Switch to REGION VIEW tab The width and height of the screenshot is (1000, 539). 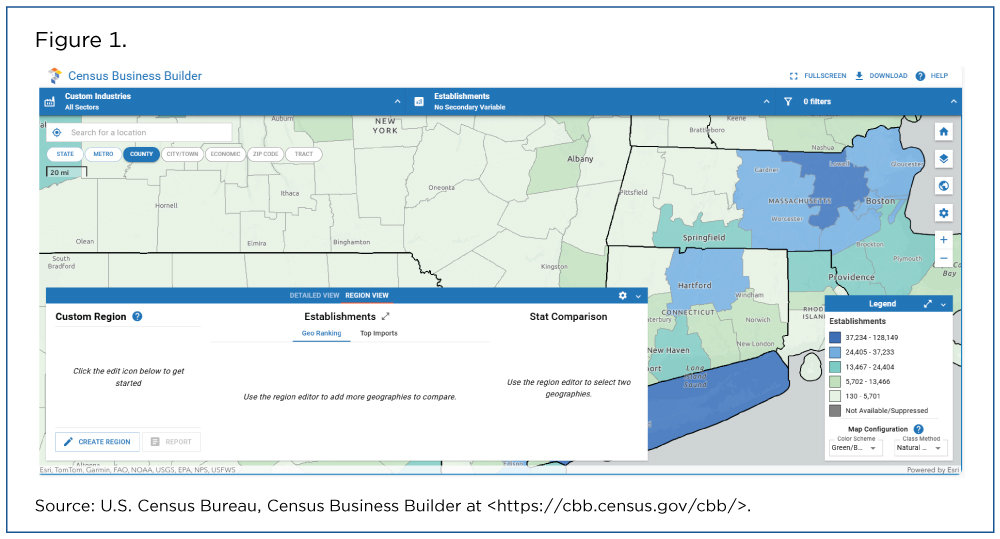click(x=367, y=295)
